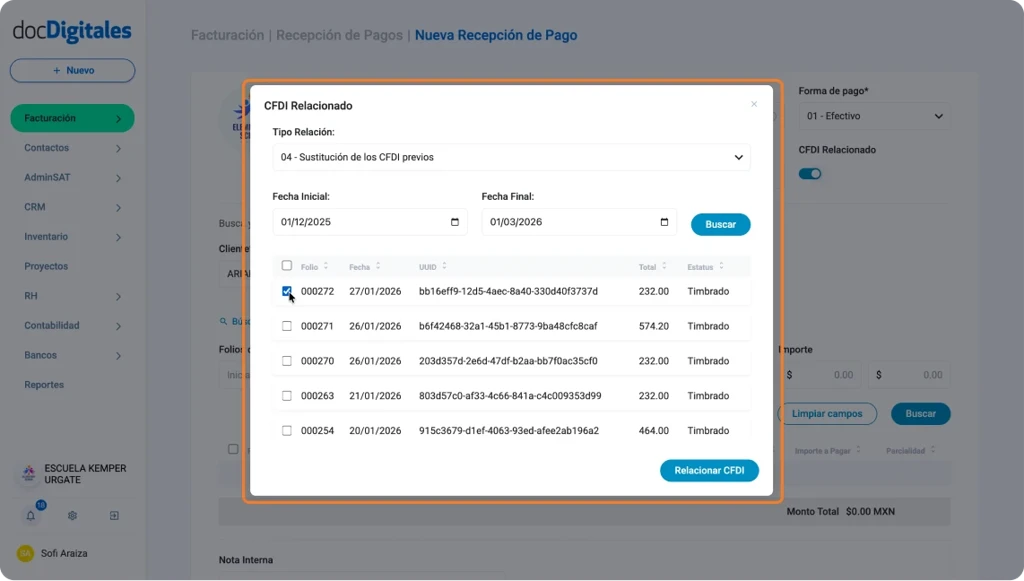Uncheck the folio 000272 checkbox
This screenshot has width=1024, height=581.
point(287,291)
